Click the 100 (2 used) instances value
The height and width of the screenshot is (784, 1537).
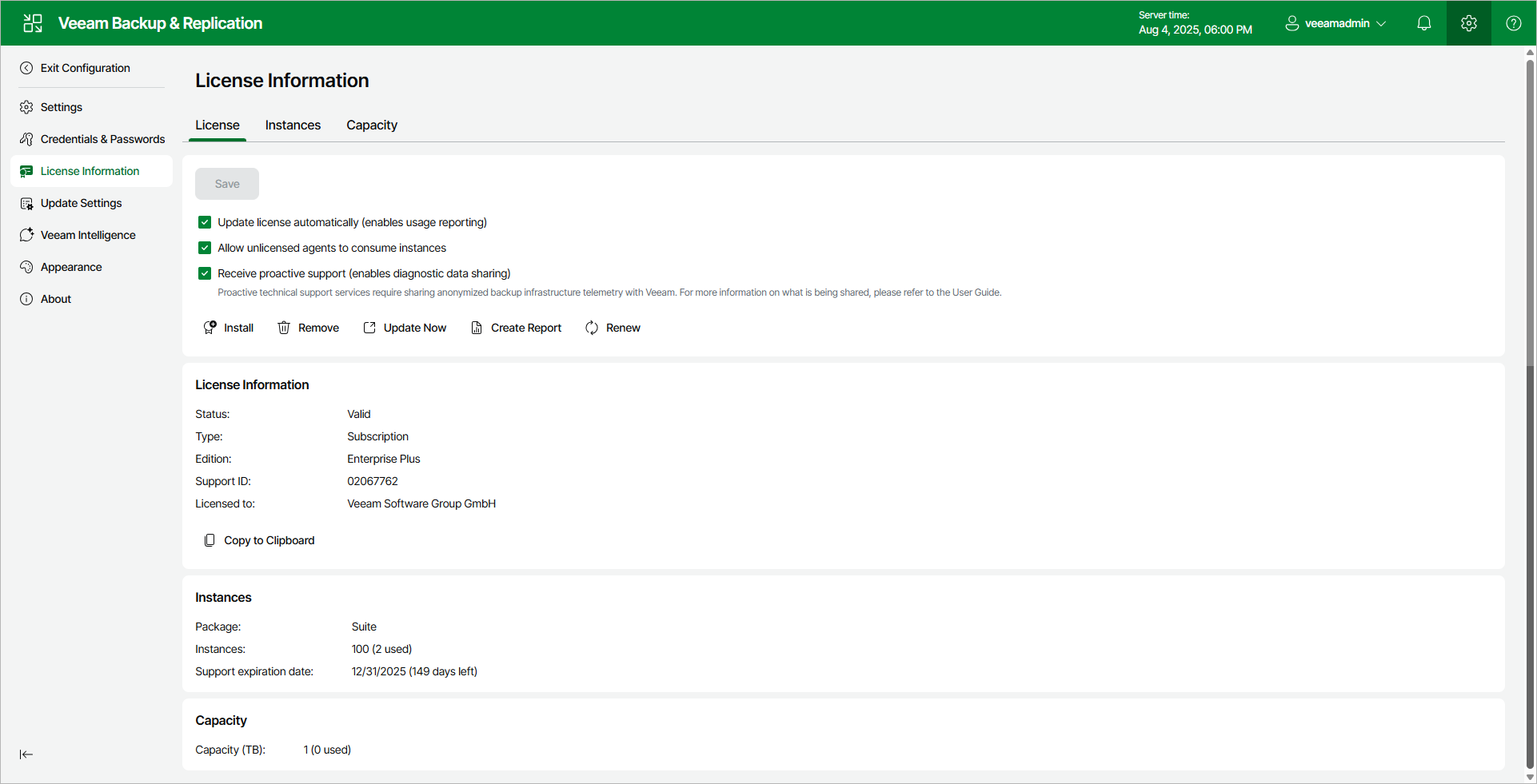[x=381, y=649]
